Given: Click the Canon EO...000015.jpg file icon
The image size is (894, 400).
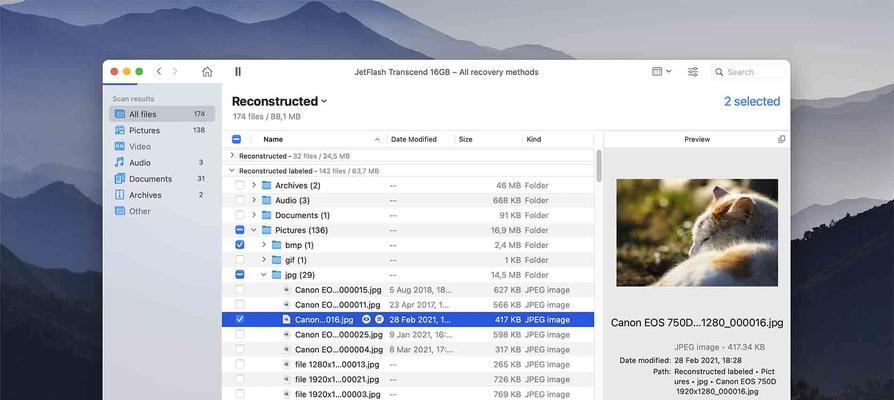Looking at the screenshot, I should point(287,289).
